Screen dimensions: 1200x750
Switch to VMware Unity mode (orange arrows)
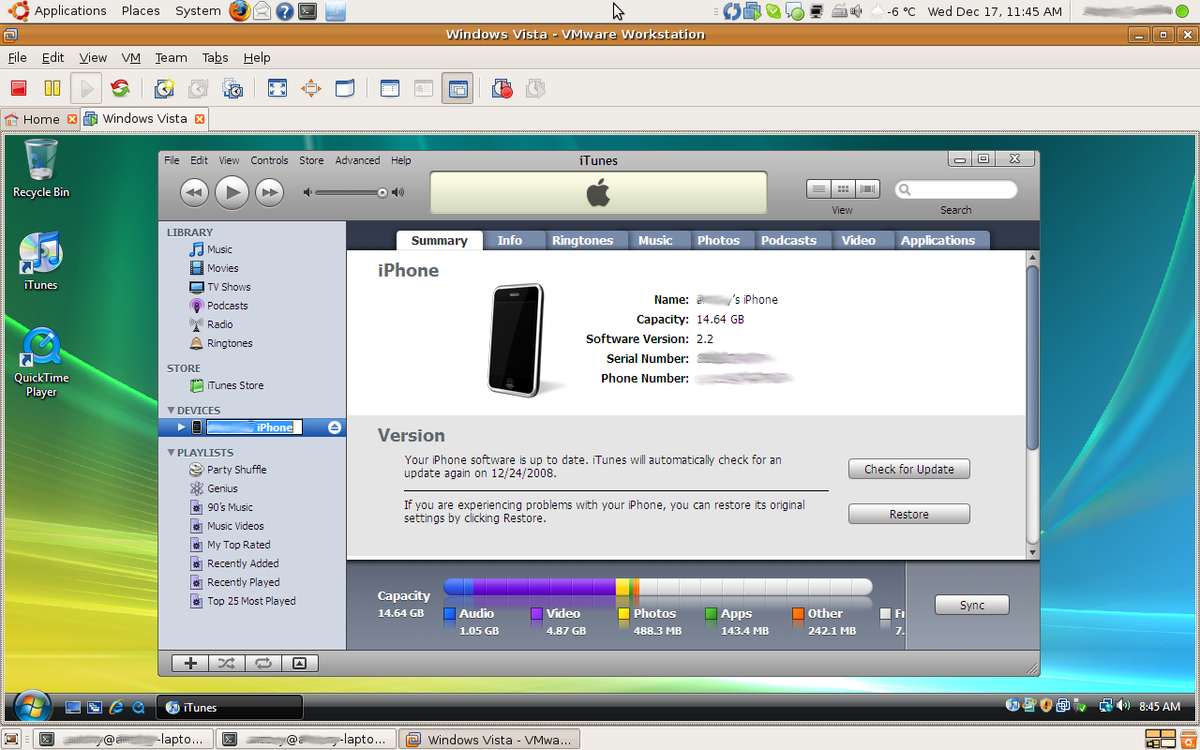(311, 89)
